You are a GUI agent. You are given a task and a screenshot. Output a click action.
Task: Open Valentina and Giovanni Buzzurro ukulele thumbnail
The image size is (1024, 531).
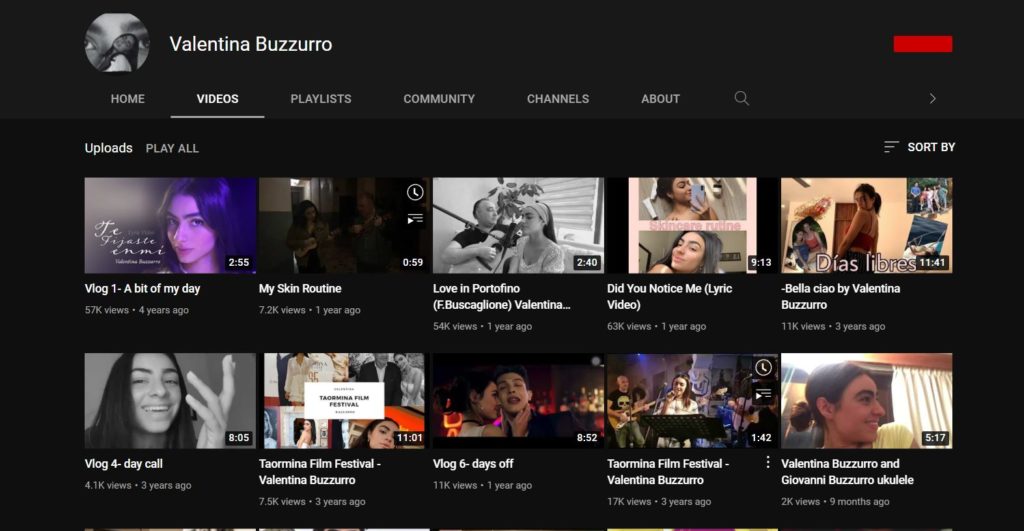(867, 401)
